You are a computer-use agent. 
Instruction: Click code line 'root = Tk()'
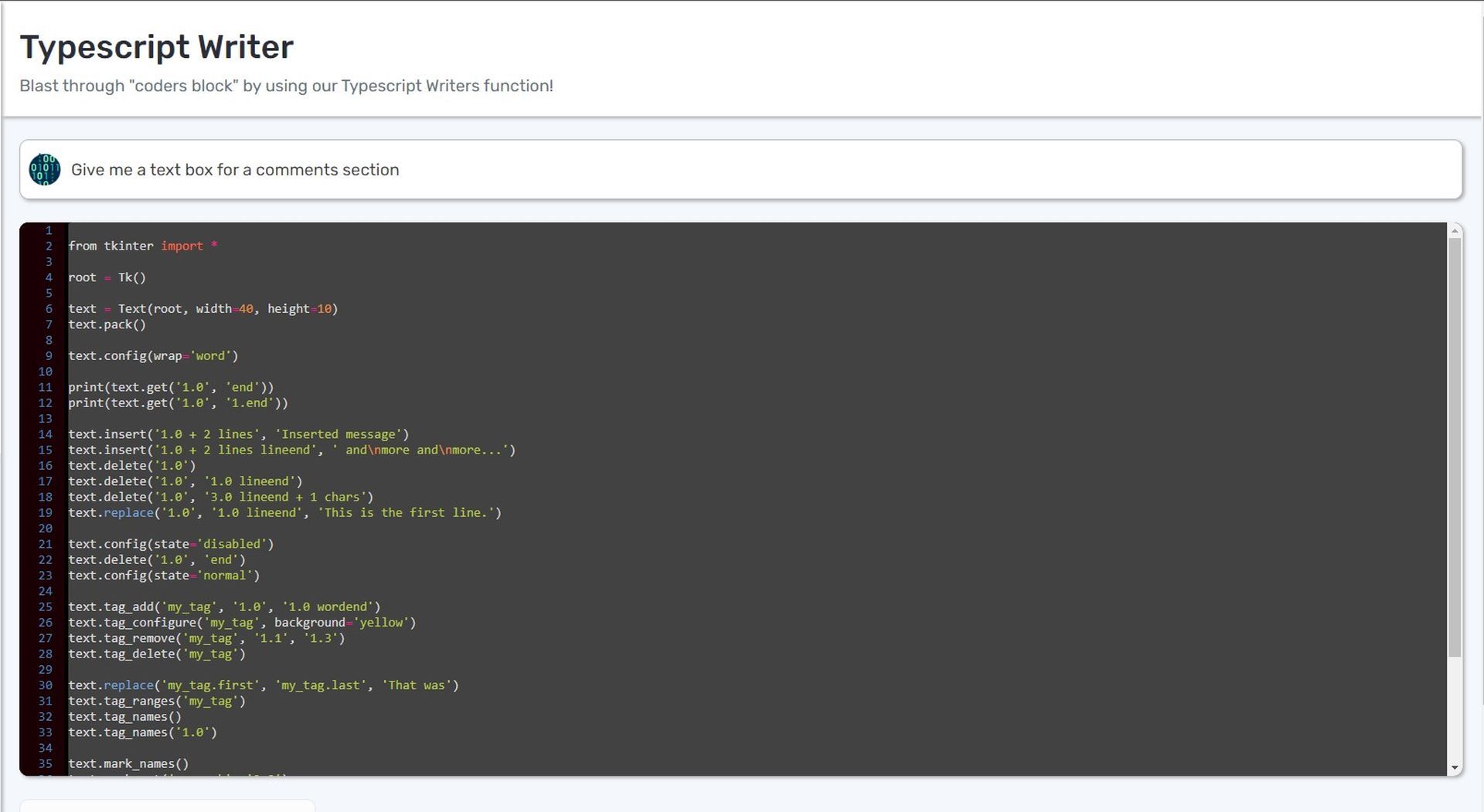coord(107,277)
